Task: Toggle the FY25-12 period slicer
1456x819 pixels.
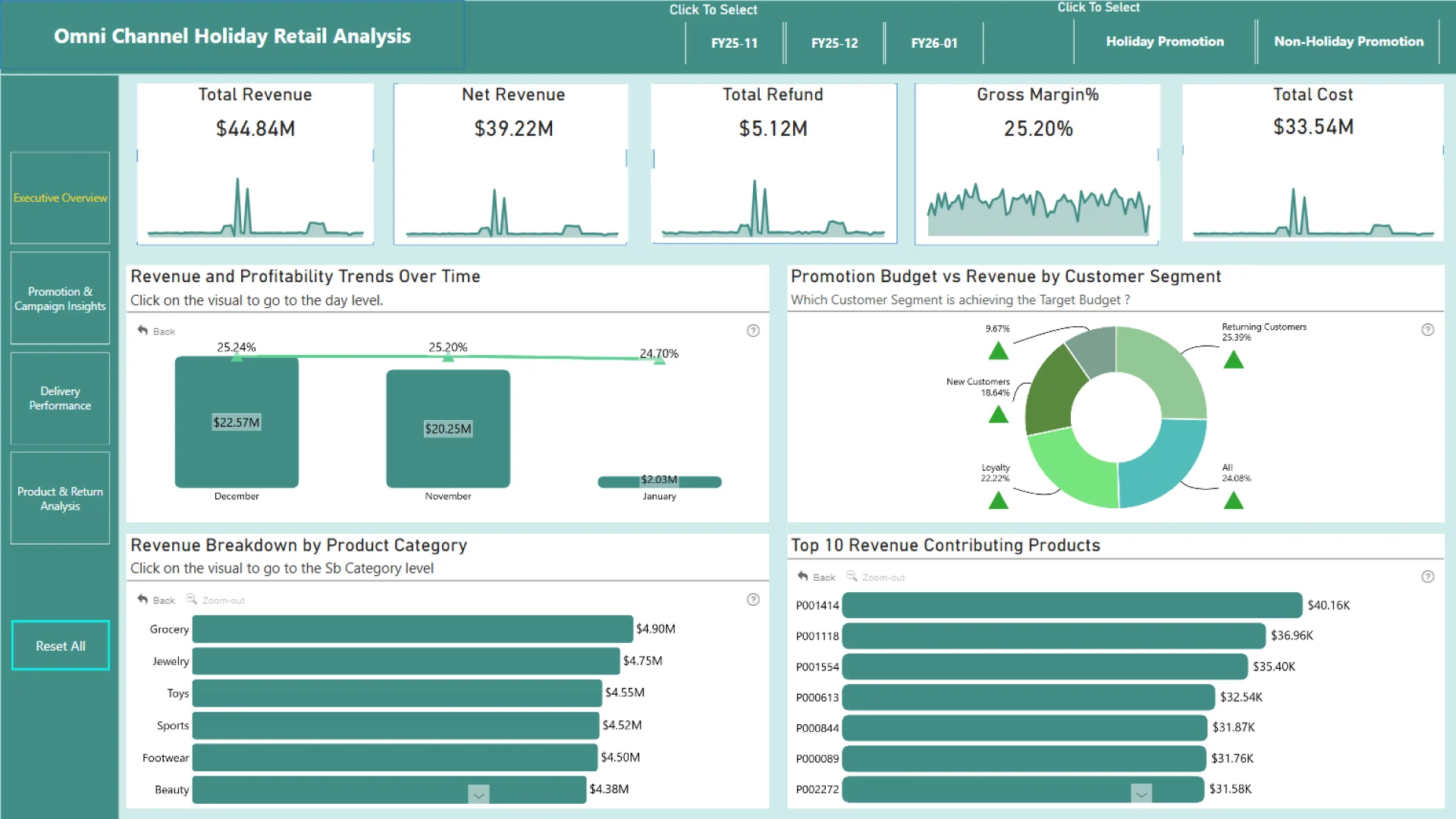Action: (834, 43)
